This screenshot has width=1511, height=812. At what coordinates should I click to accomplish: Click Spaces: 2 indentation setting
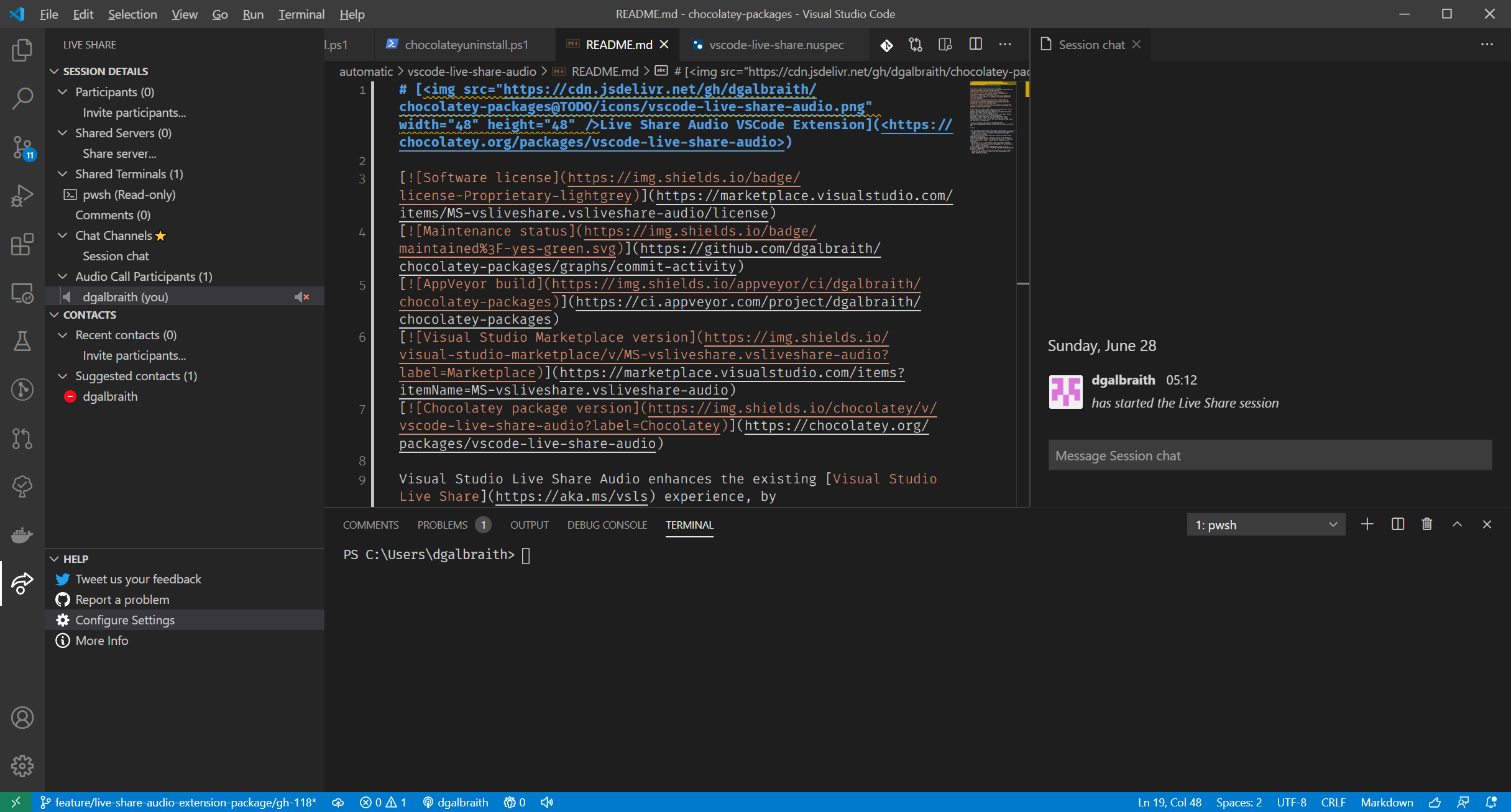point(1239,802)
